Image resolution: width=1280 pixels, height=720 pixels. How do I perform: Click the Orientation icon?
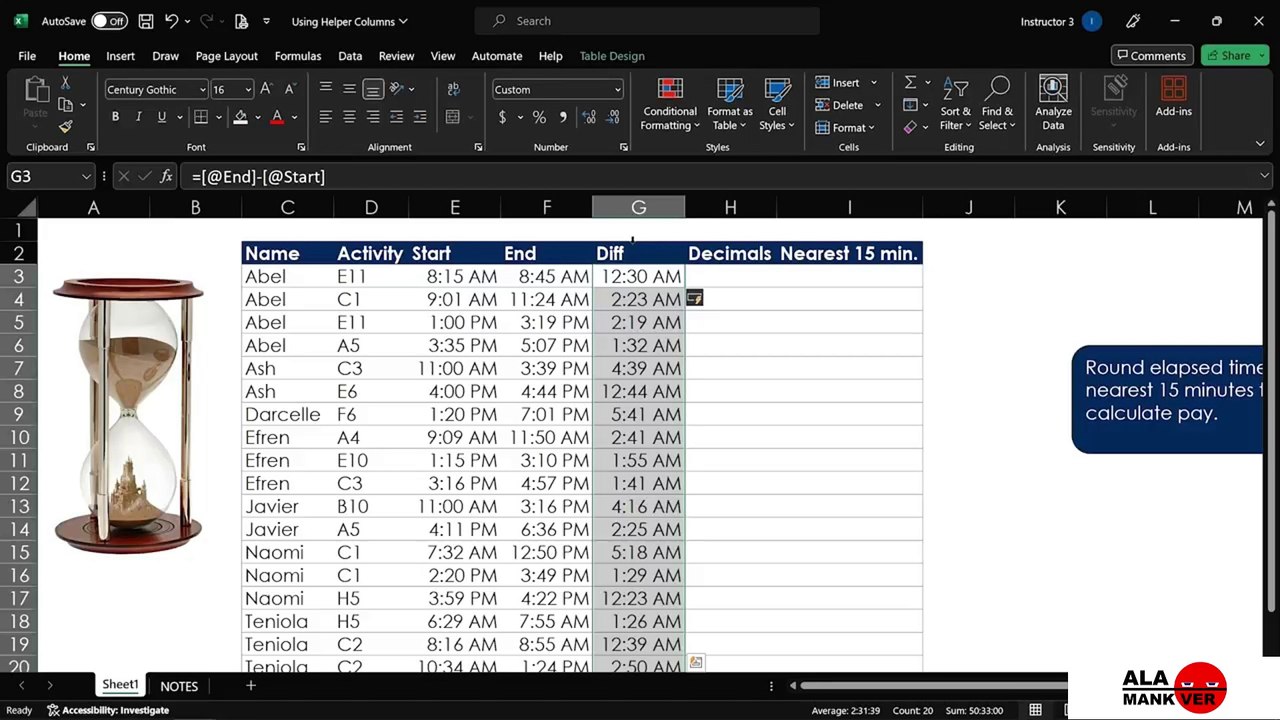point(397,89)
